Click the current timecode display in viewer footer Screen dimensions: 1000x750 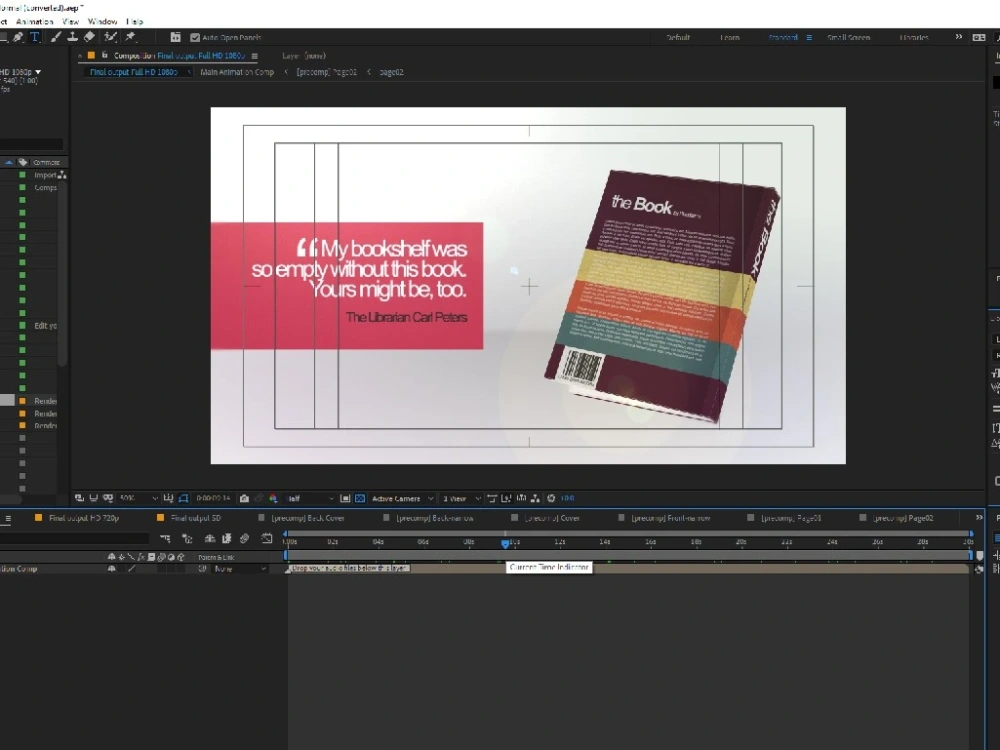click(213, 498)
